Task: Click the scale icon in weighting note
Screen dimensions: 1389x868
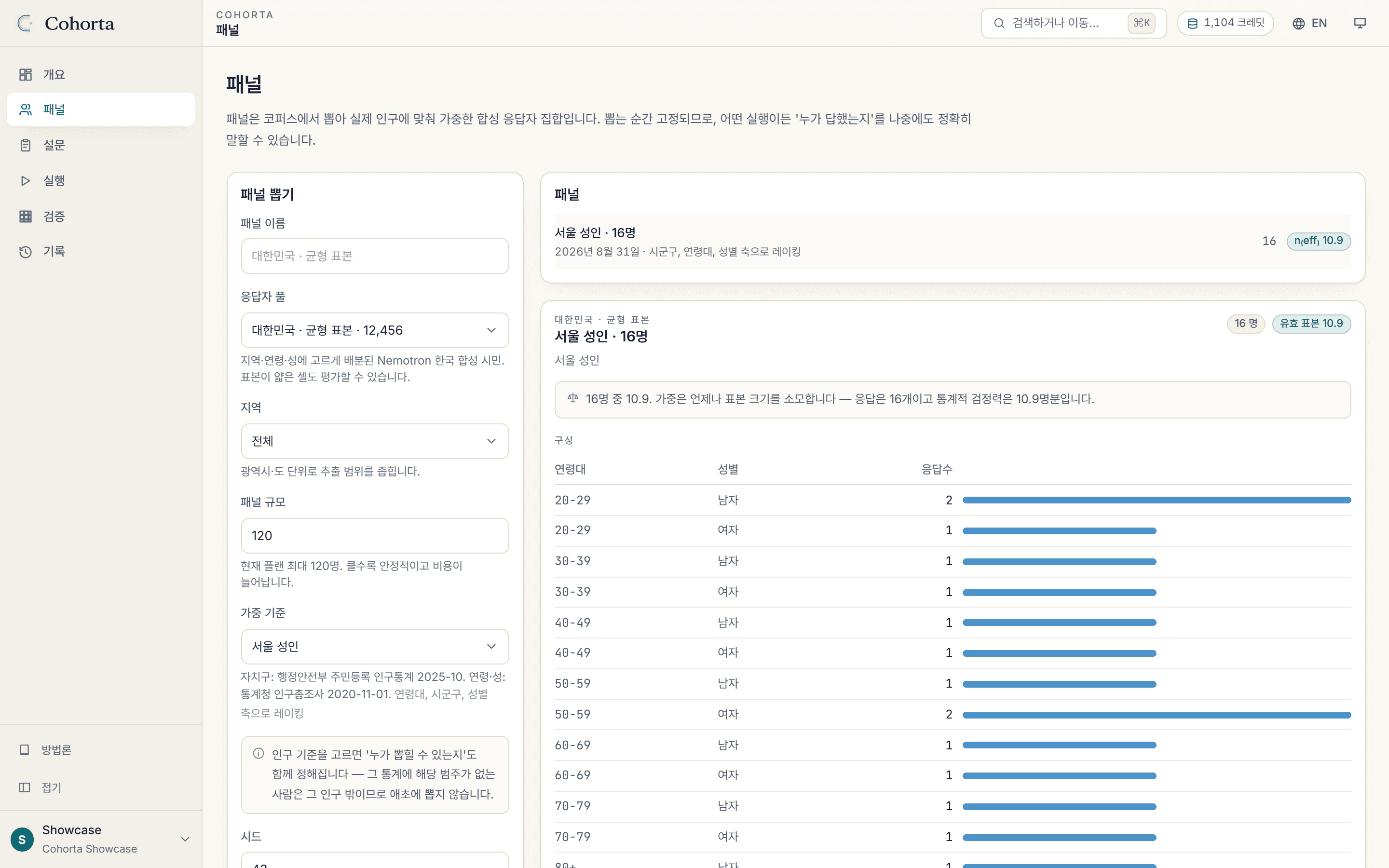Action: (x=572, y=398)
